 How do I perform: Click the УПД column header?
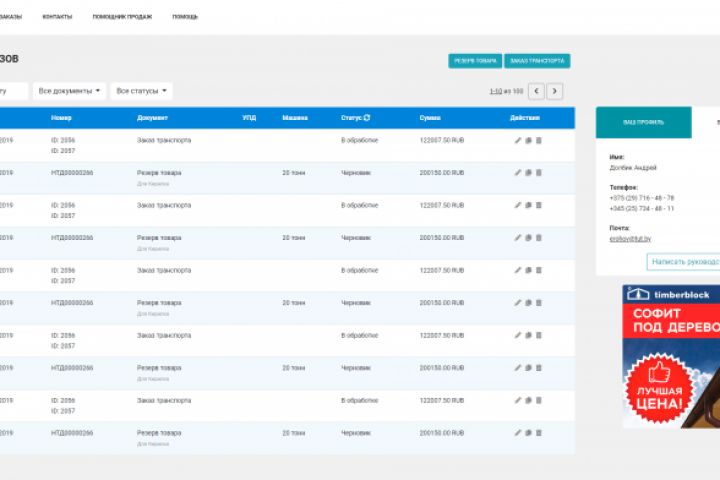(249, 118)
